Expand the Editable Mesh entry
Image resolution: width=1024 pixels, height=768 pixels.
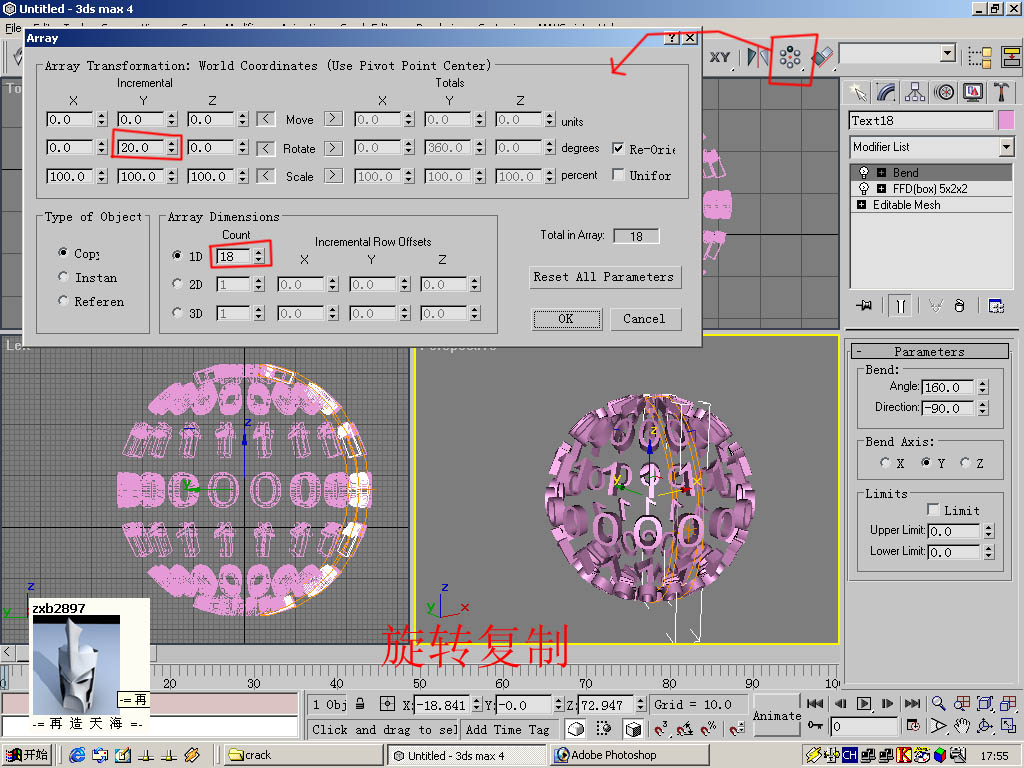861,204
